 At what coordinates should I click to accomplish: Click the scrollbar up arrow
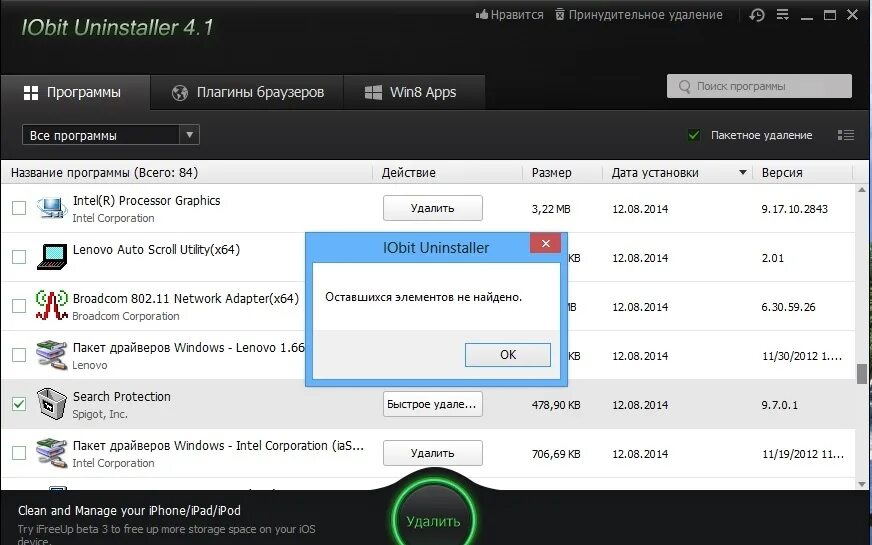pyautogui.click(x=861, y=190)
